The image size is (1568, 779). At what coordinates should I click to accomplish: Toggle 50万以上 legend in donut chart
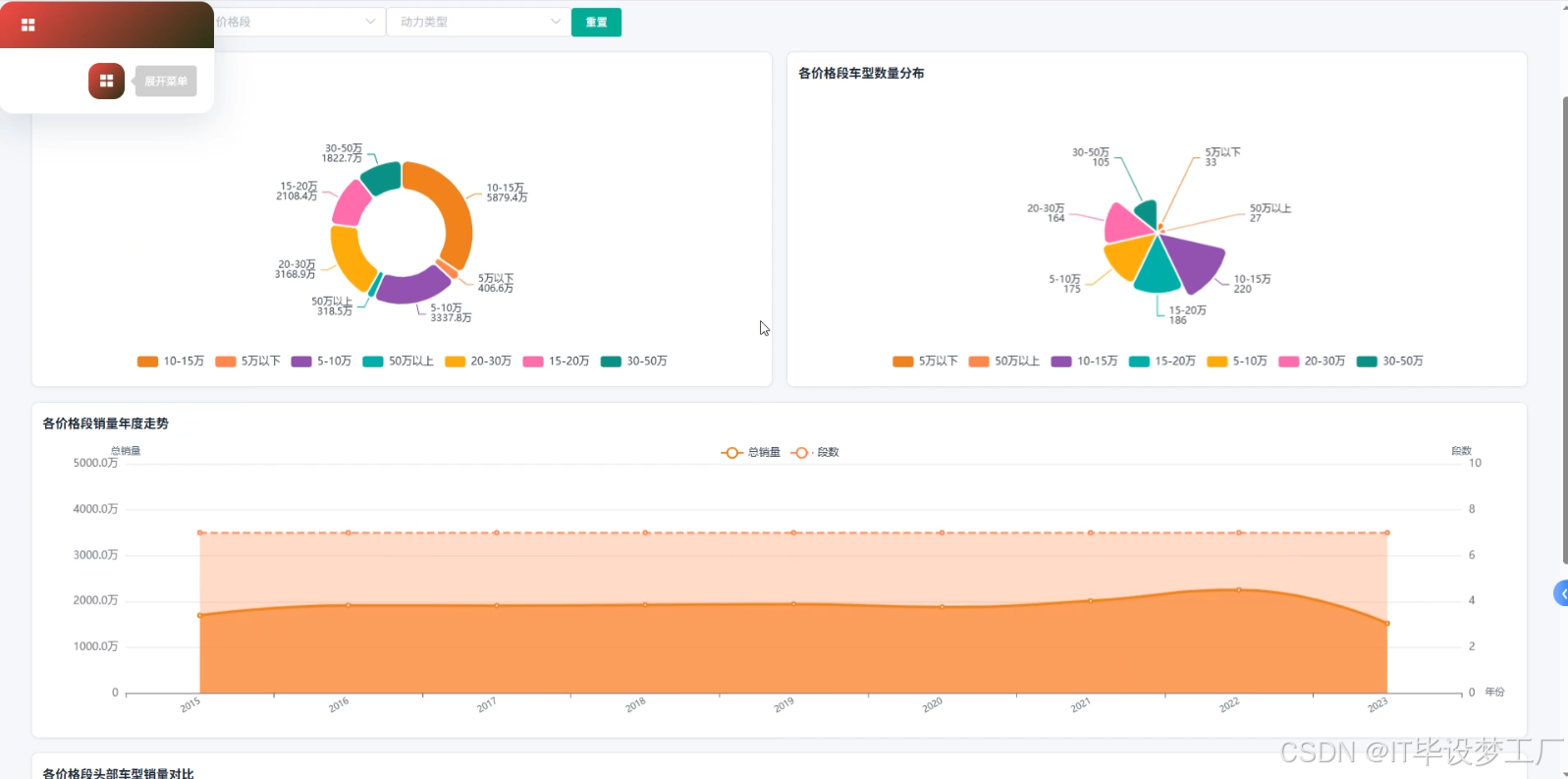point(399,362)
